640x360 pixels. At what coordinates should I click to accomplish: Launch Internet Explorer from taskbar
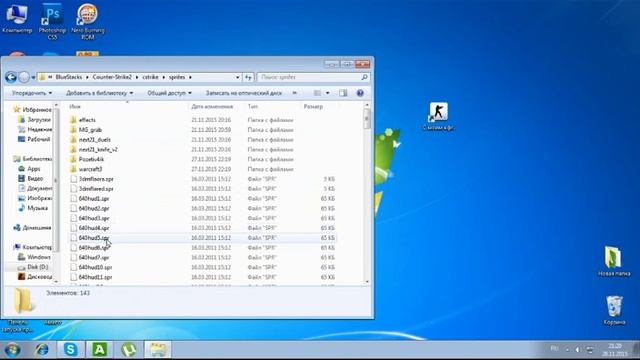42,350
